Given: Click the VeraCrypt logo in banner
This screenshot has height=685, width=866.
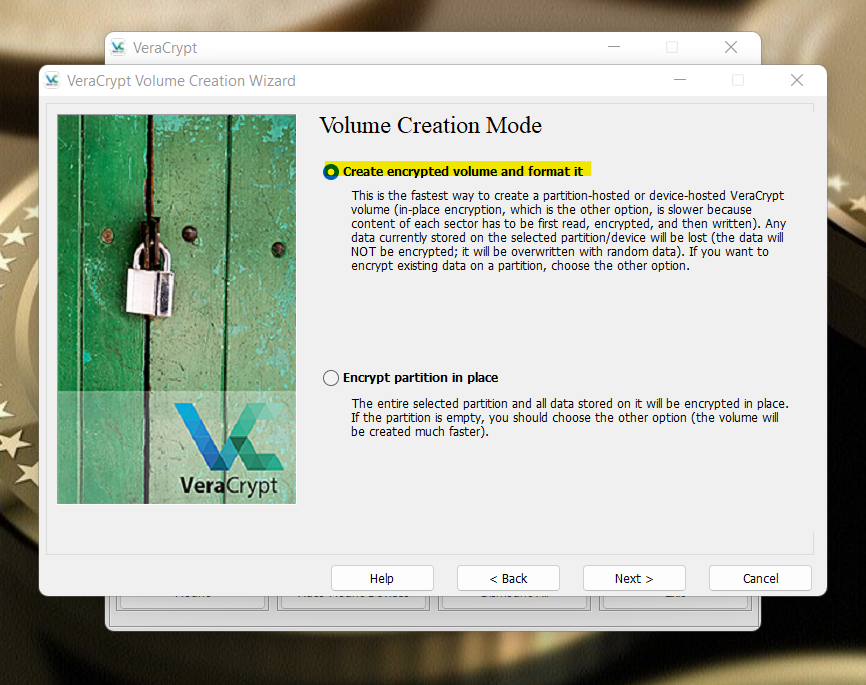Looking at the screenshot, I should pos(229,449).
